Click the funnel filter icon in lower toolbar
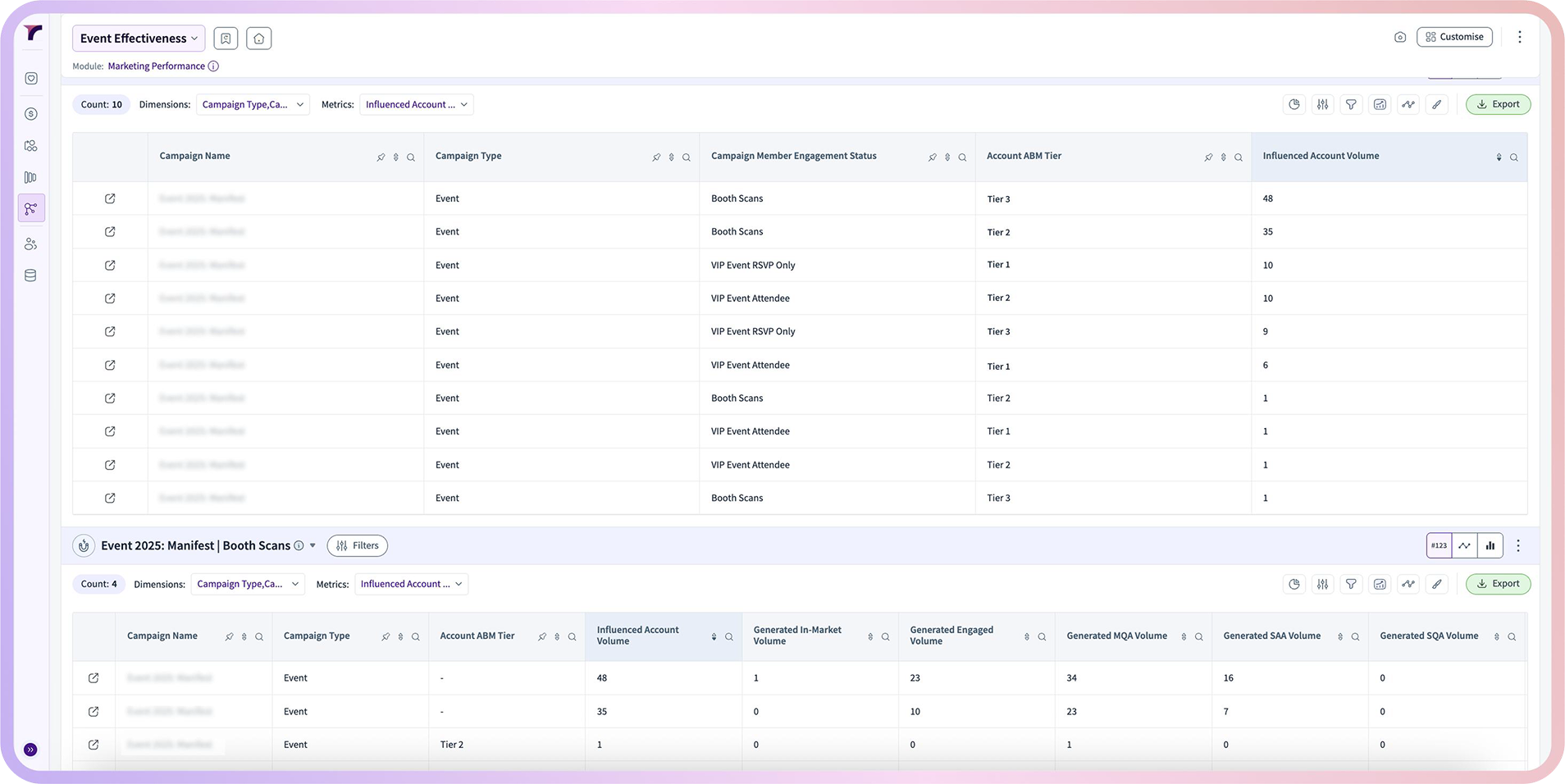Image resolution: width=1565 pixels, height=784 pixels. 1351,584
